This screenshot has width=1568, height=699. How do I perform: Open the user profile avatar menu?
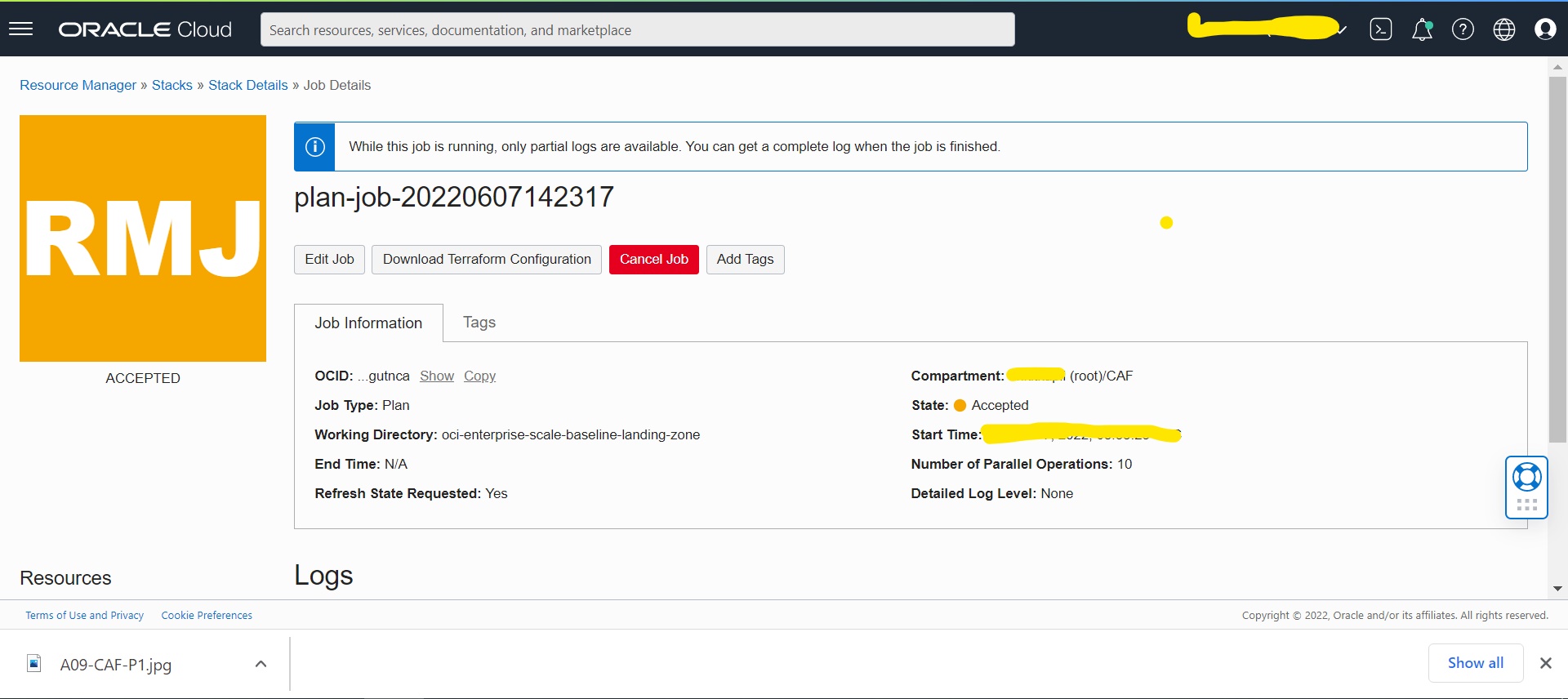[x=1545, y=29]
